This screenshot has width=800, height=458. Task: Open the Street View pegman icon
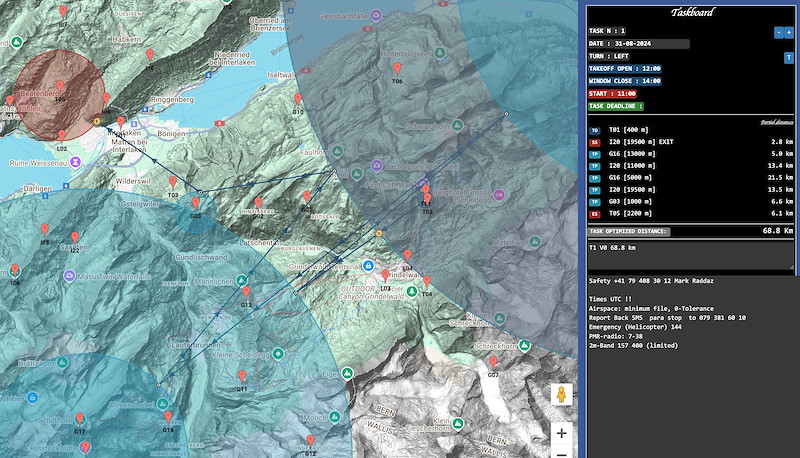point(561,394)
